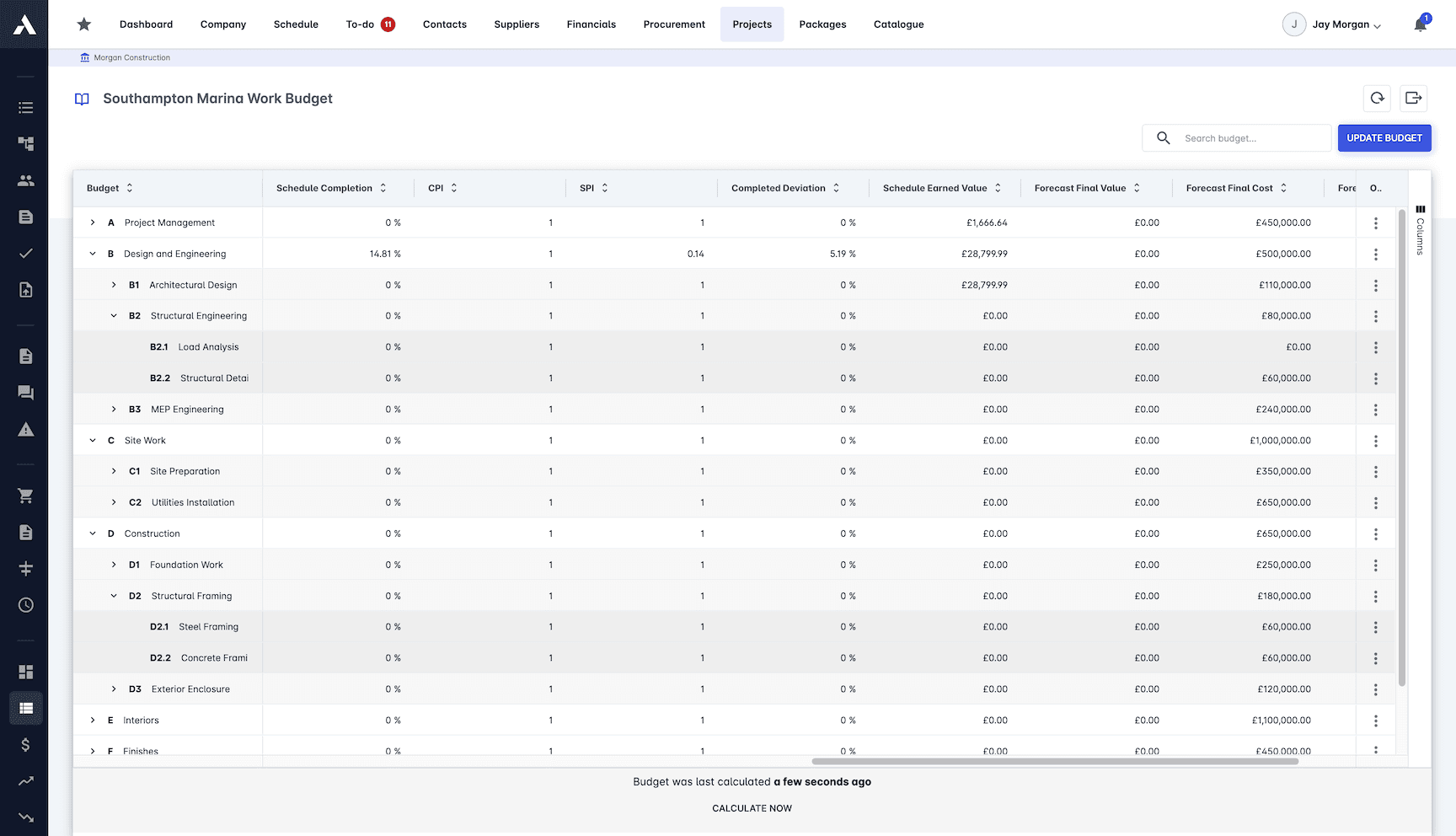Open the contacts people icon in the sidebar
This screenshot has height=836, width=1456.
pos(24,180)
